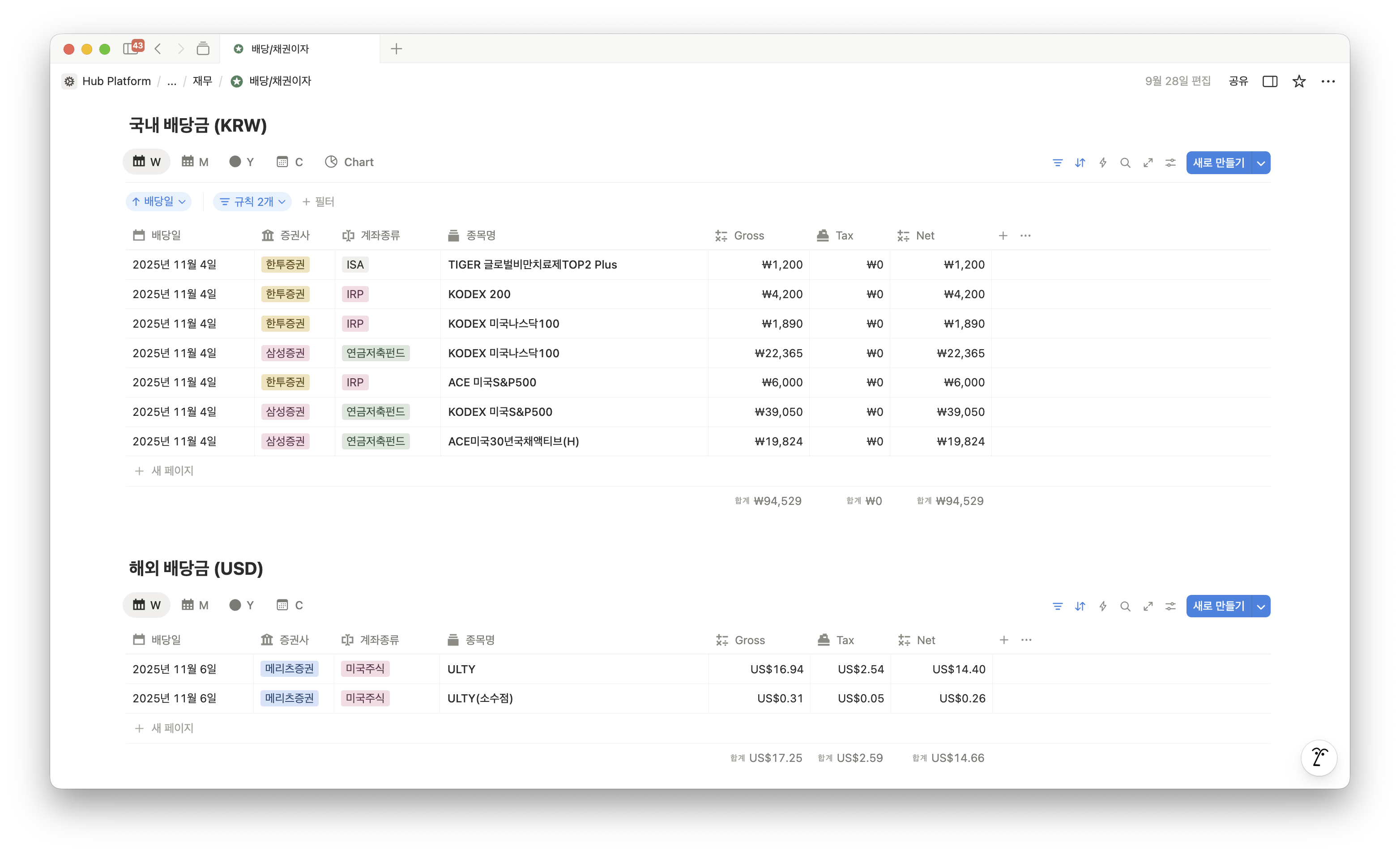The width and height of the screenshot is (1400, 855).
Task: Click the floating assistant icon at bottom right
Action: (1319, 757)
